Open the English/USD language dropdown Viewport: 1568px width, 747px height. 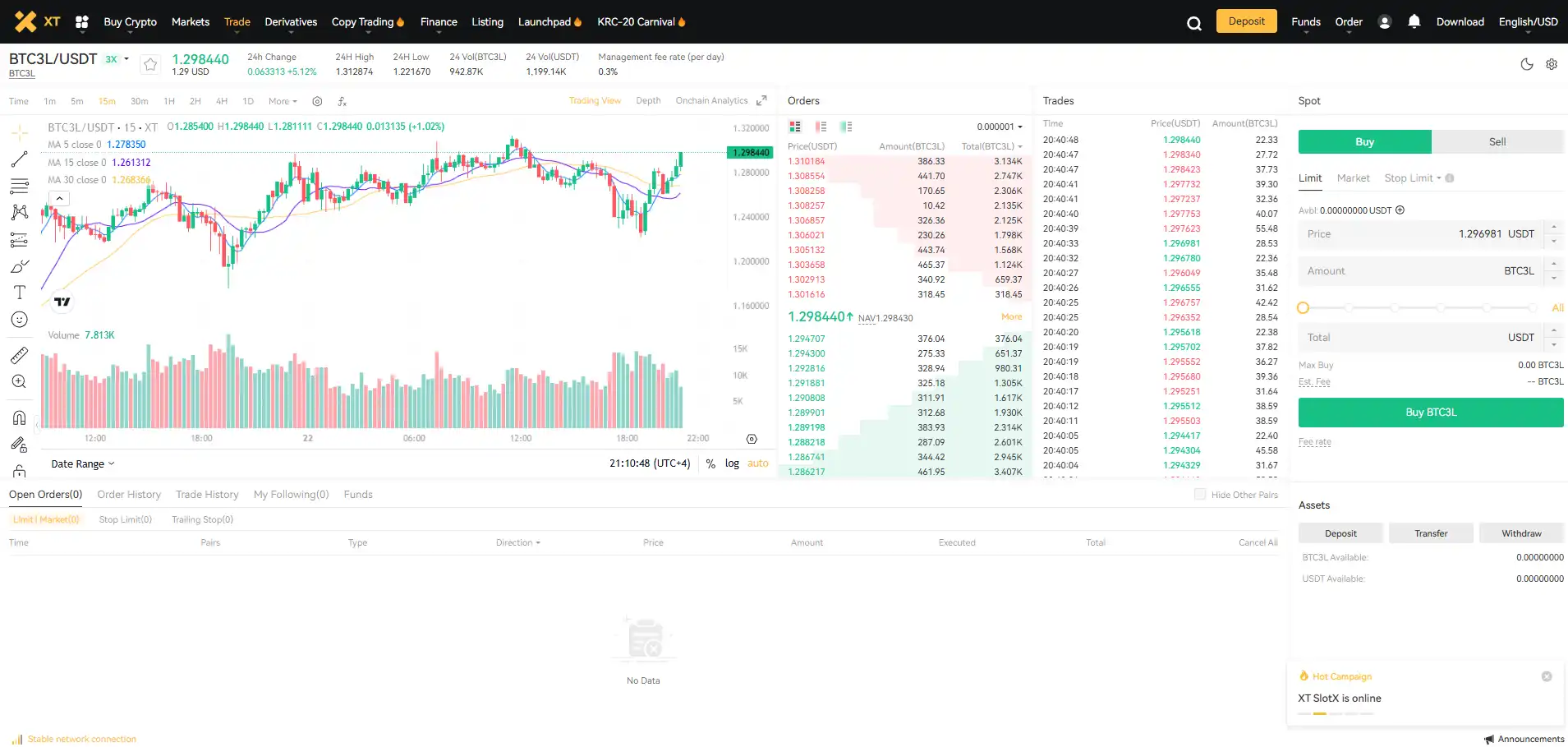click(1528, 22)
